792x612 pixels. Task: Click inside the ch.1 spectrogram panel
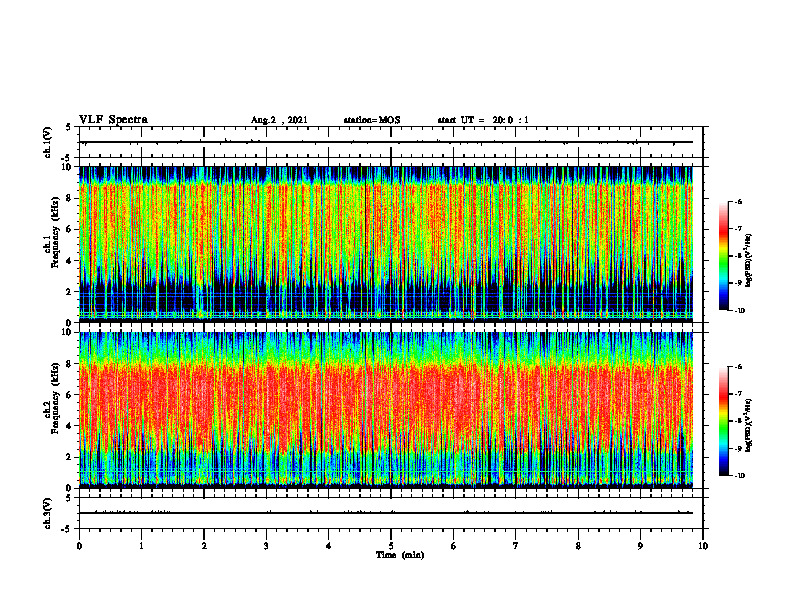click(x=385, y=244)
